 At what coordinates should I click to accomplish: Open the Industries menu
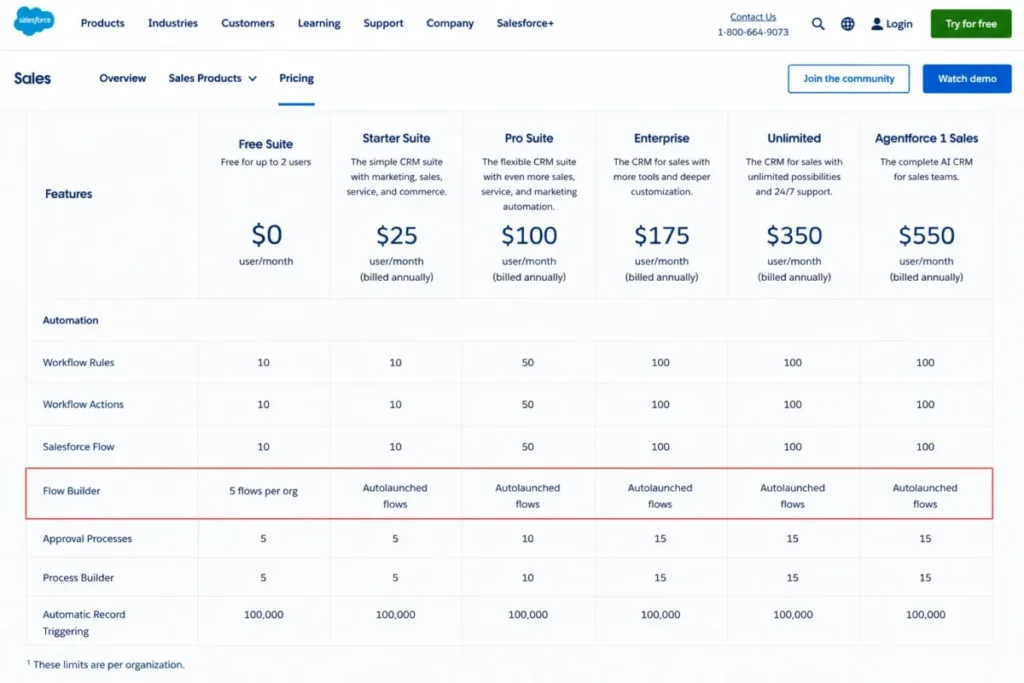172,23
